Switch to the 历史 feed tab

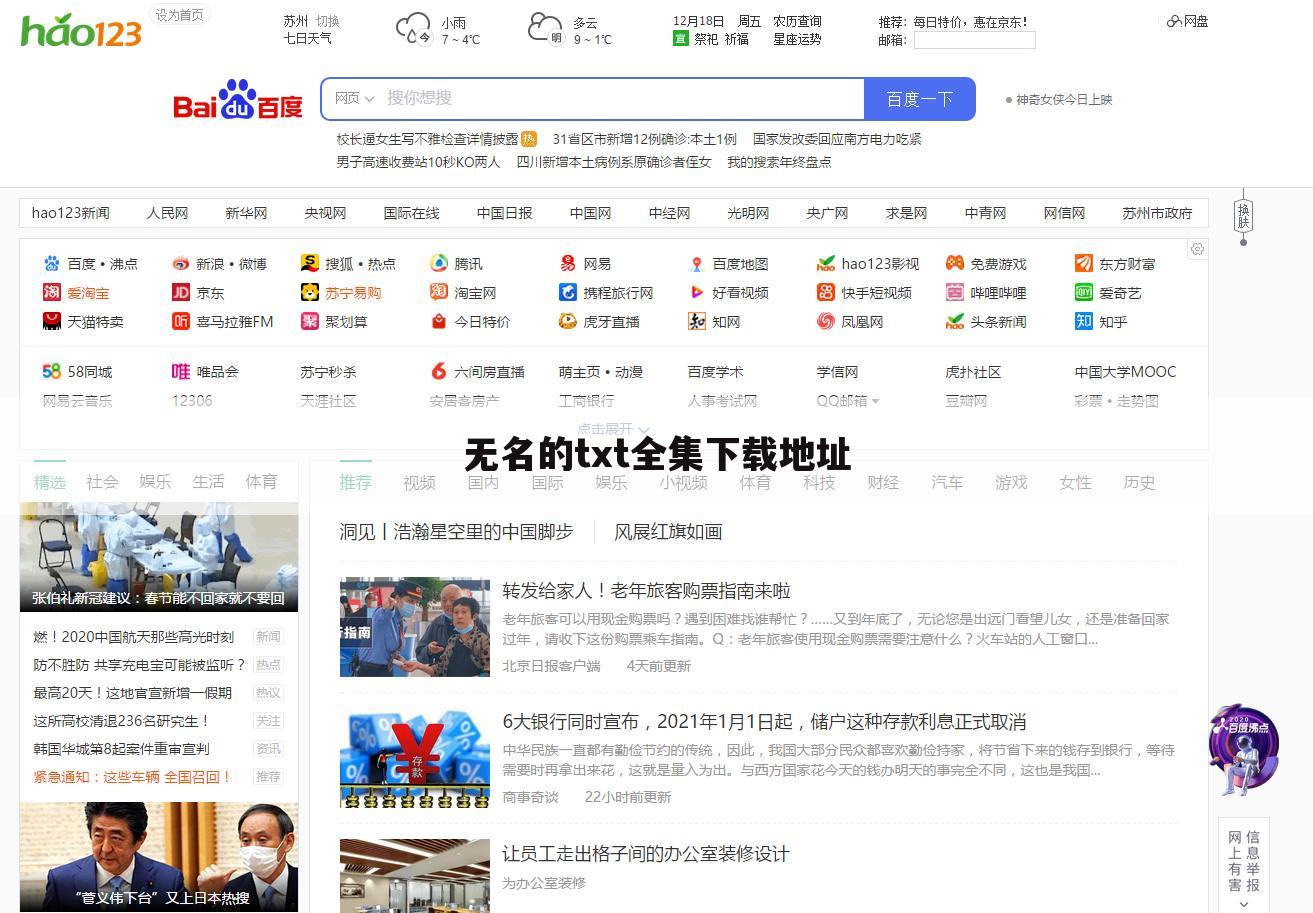(x=1140, y=482)
